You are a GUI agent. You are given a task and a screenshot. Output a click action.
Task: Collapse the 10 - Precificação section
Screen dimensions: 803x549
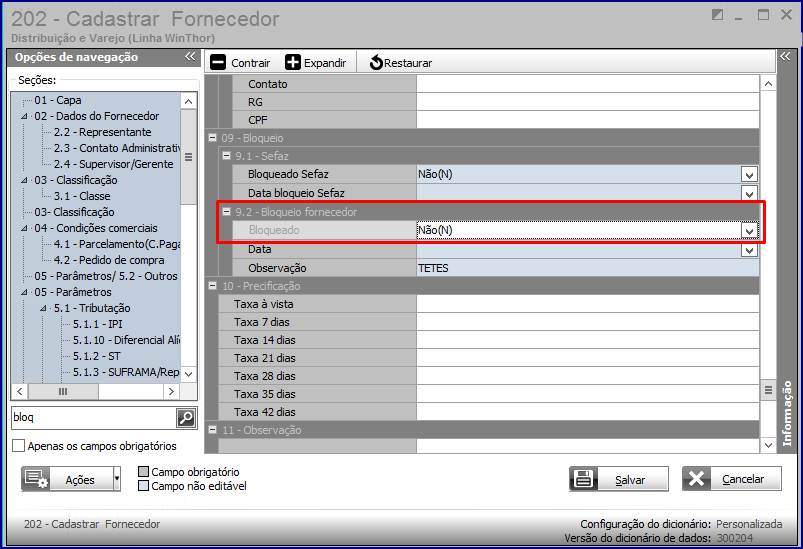click(213, 286)
